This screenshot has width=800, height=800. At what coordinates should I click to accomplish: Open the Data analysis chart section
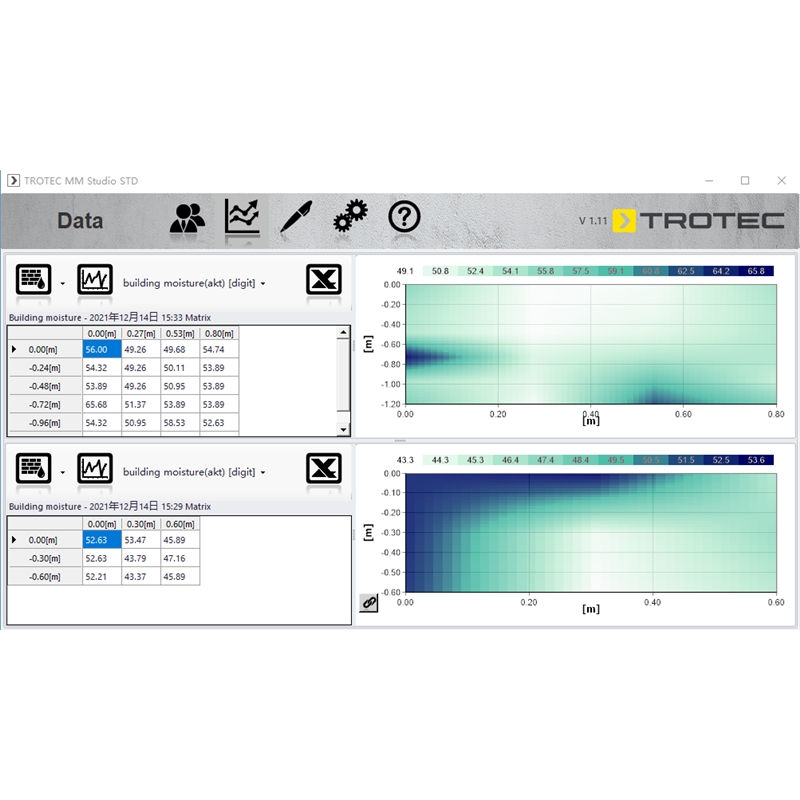[242, 216]
